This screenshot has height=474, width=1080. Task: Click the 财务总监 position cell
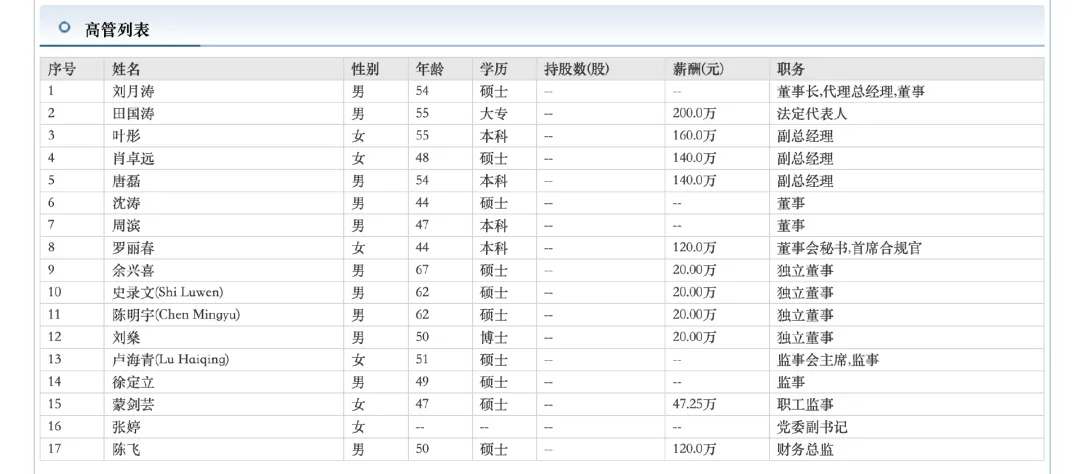point(805,449)
